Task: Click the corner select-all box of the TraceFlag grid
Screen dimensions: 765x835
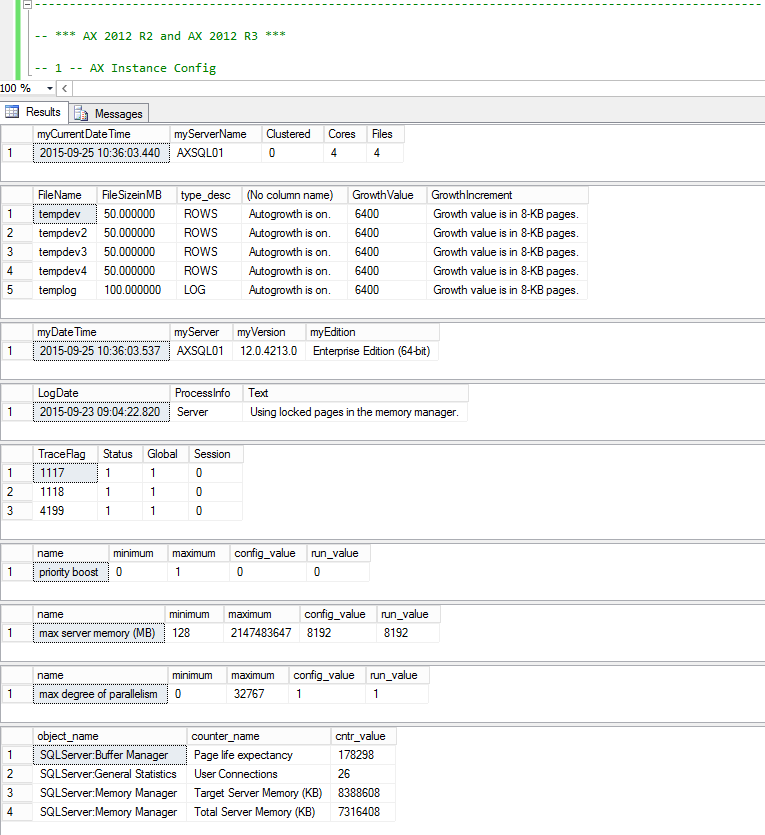Action: point(15,454)
